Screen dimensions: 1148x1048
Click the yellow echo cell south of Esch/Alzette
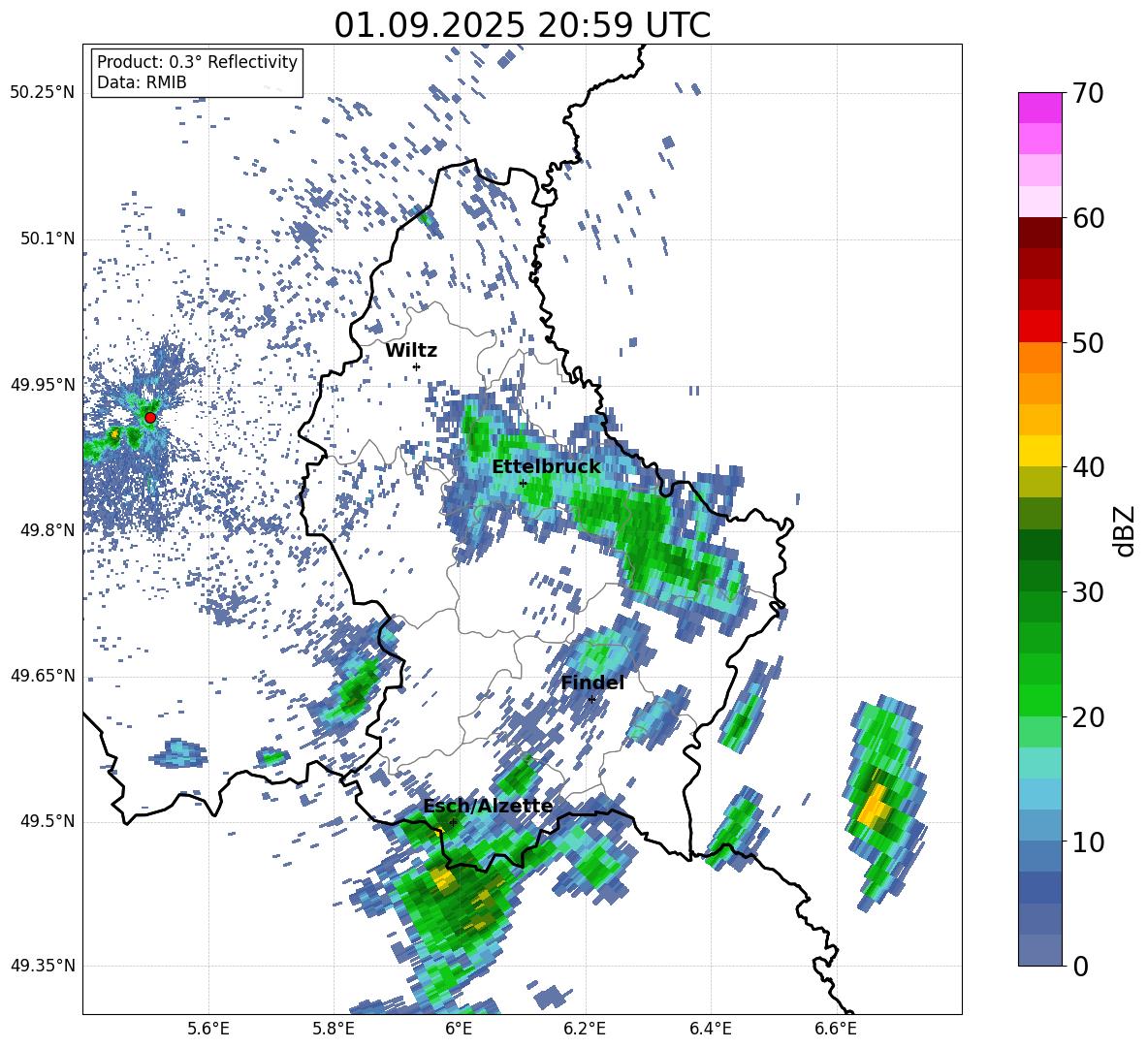[x=443, y=876]
